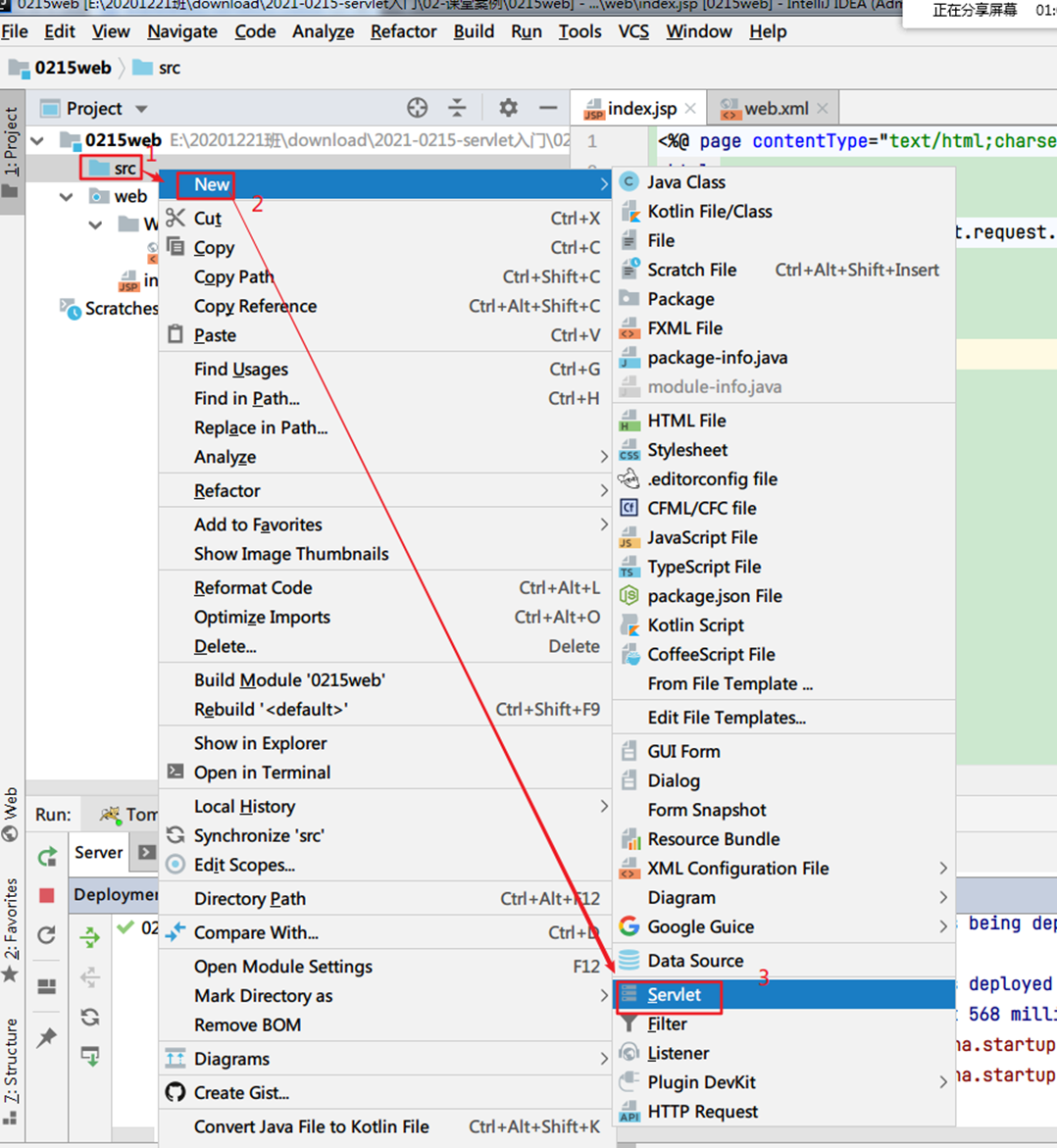Select Scratch File entry
The width and height of the screenshot is (1057, 1148).
click(x=783, y=271)
